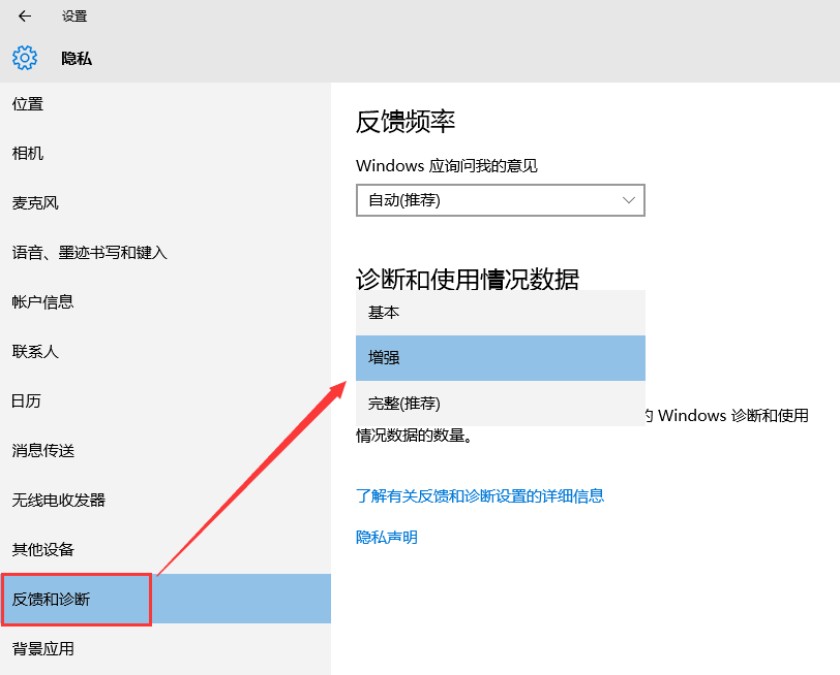
Task: Open 日历 privacy options
Action: click(x=26, y=401)
